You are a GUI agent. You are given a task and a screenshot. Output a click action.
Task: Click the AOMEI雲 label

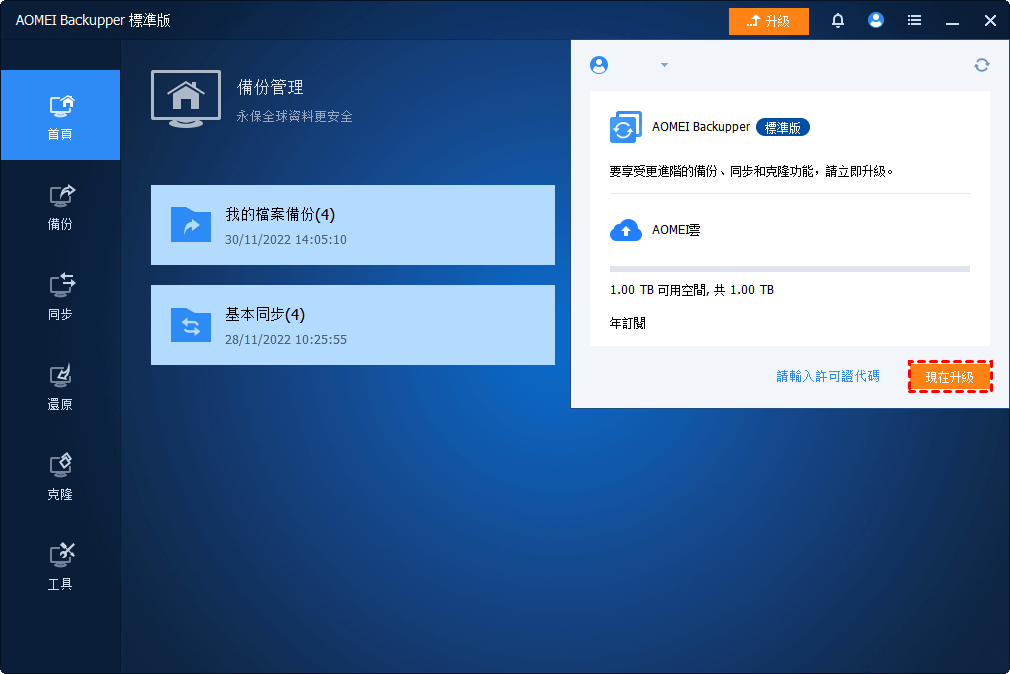pos(676,230)
